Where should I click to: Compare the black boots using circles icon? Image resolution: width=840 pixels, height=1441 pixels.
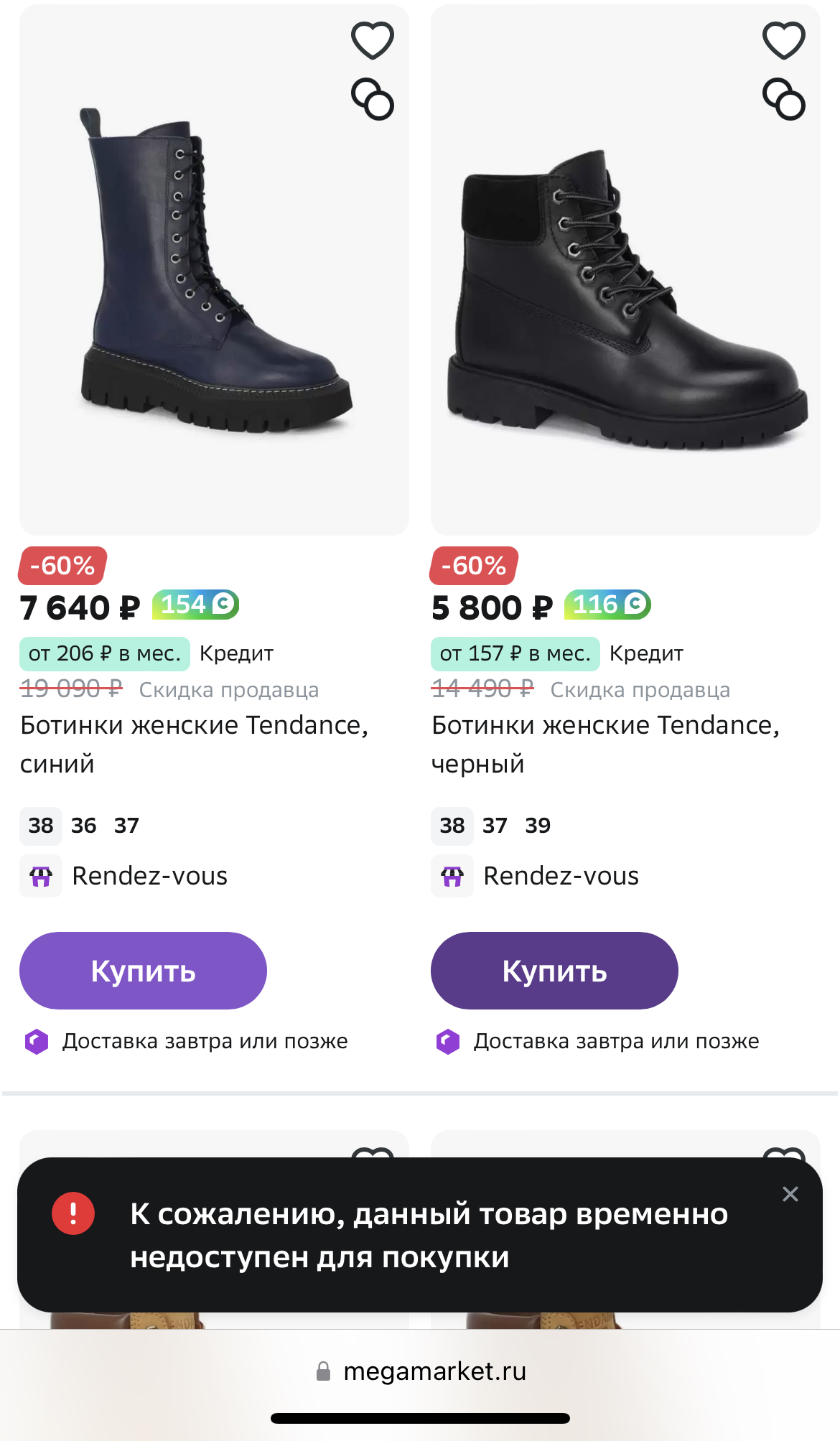tap(784, 99)
